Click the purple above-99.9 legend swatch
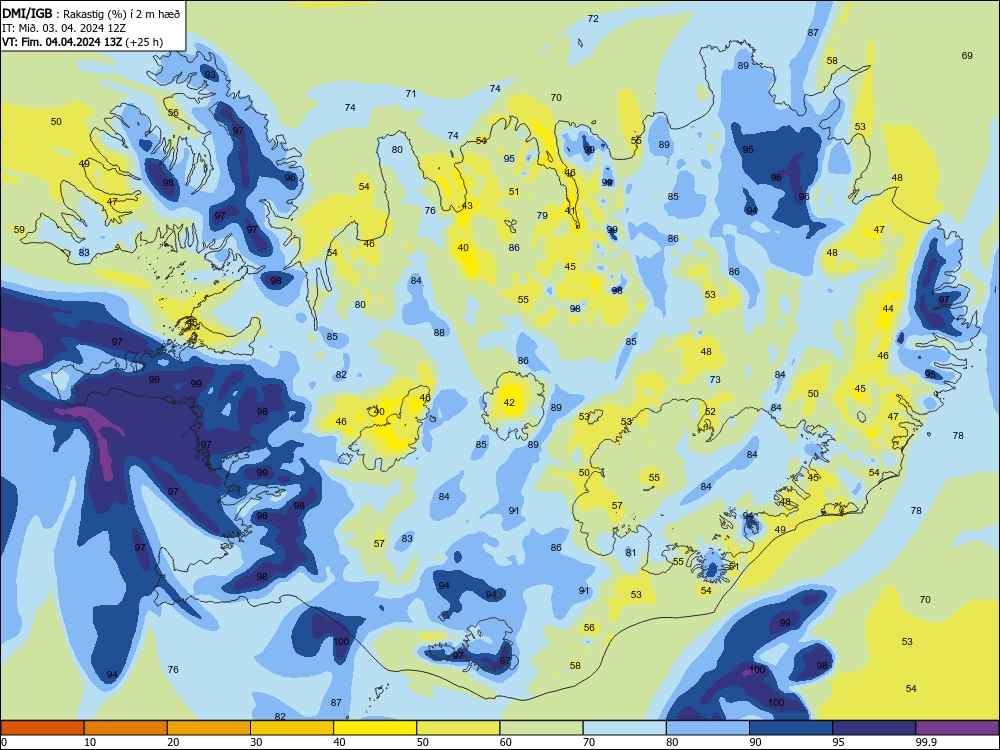Viewport: 1000px width, 750px height. click(x=957, y=728)
